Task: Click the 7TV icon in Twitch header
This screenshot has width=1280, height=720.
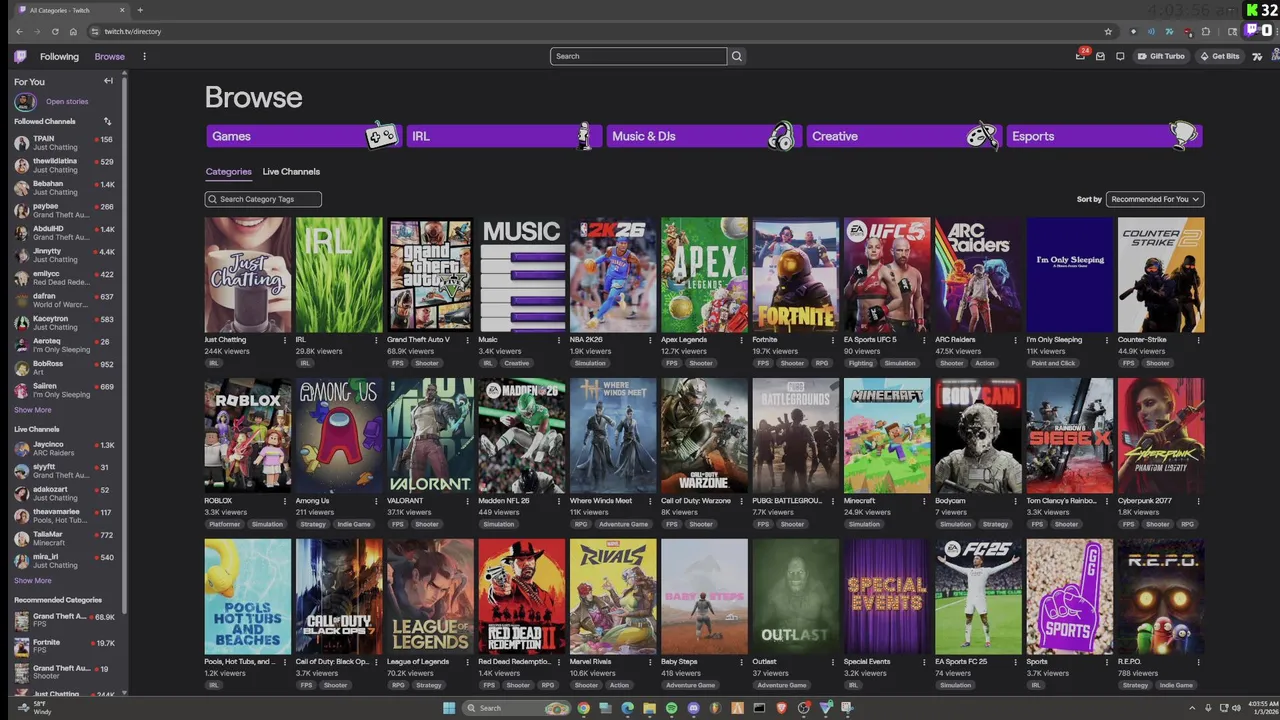Action: click(x=1257, y=57)
